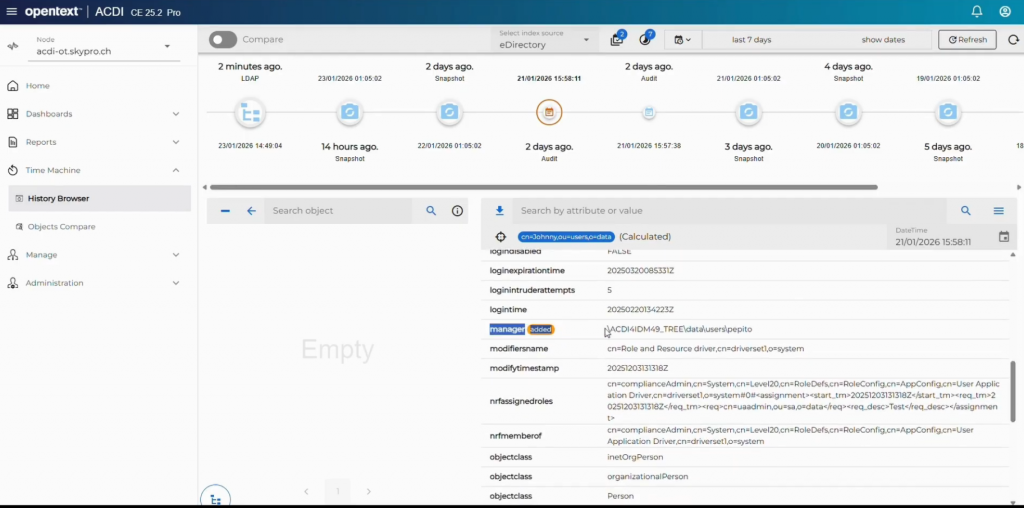Select the highlighted audit marker 21/01/2026 15:58:11

[549, 112]
